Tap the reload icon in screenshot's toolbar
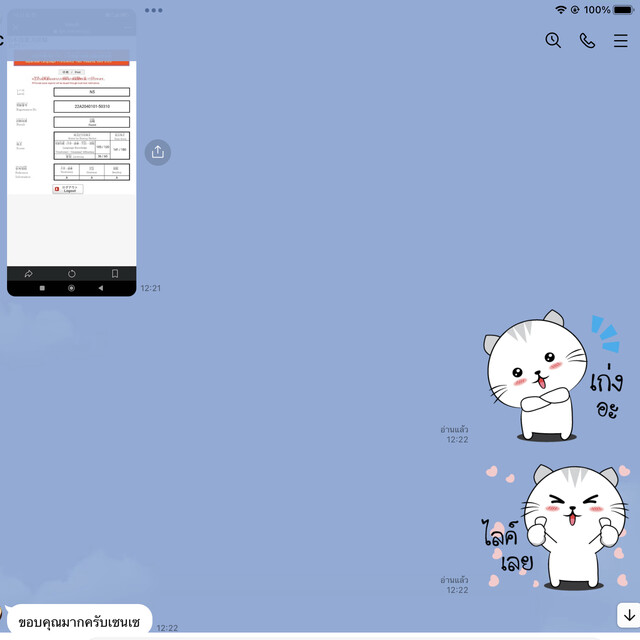The height and width of the screenshot is (640, 640). tap(72, 274)
